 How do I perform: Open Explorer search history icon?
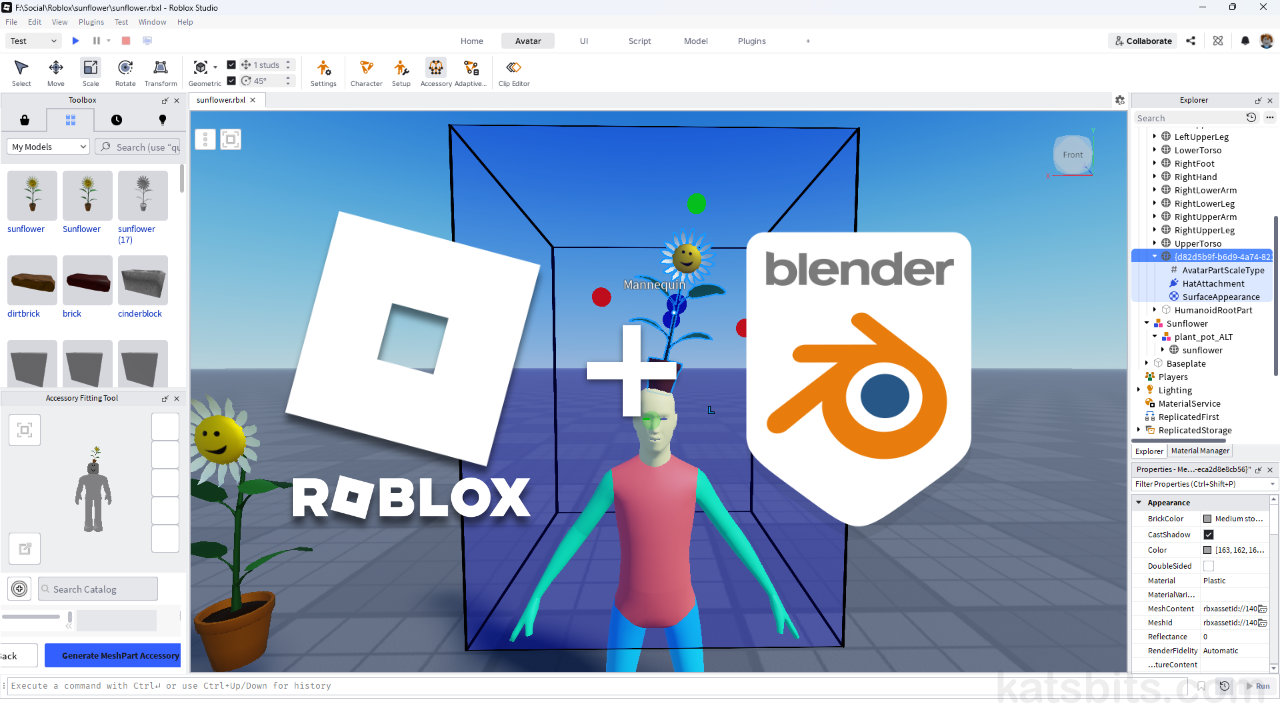coord(1251,118)
